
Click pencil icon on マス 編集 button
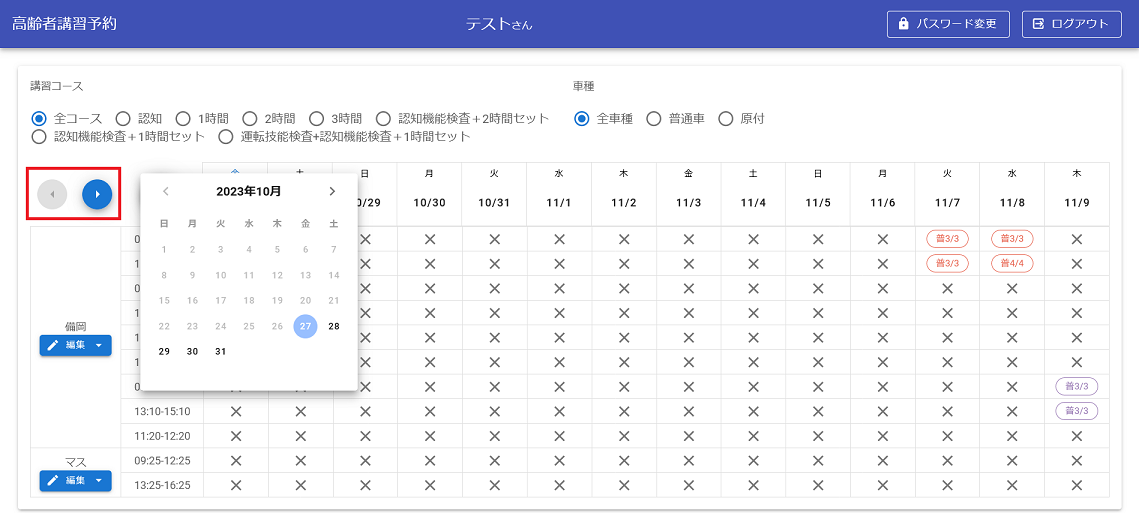tap(53, 481)
